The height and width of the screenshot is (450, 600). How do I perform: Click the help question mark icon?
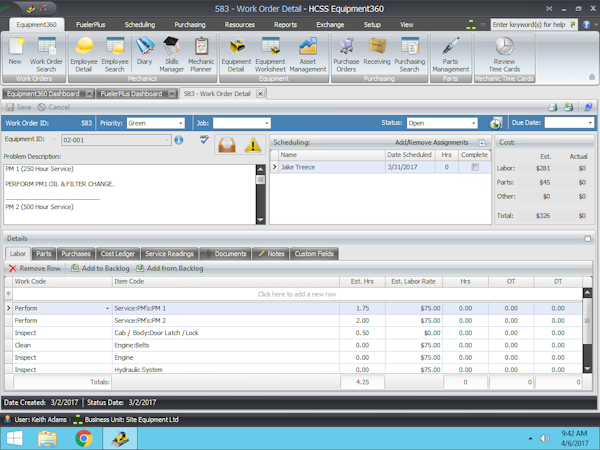[586, 24]
